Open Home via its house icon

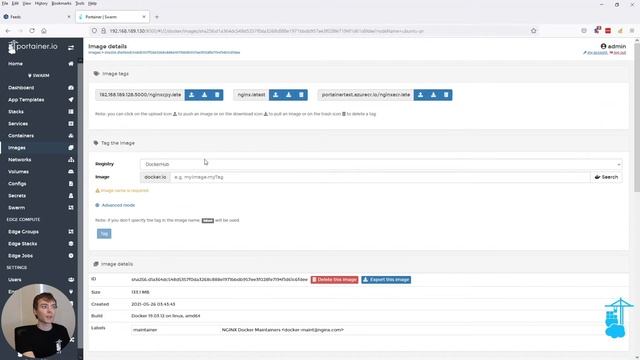point(71,64)
